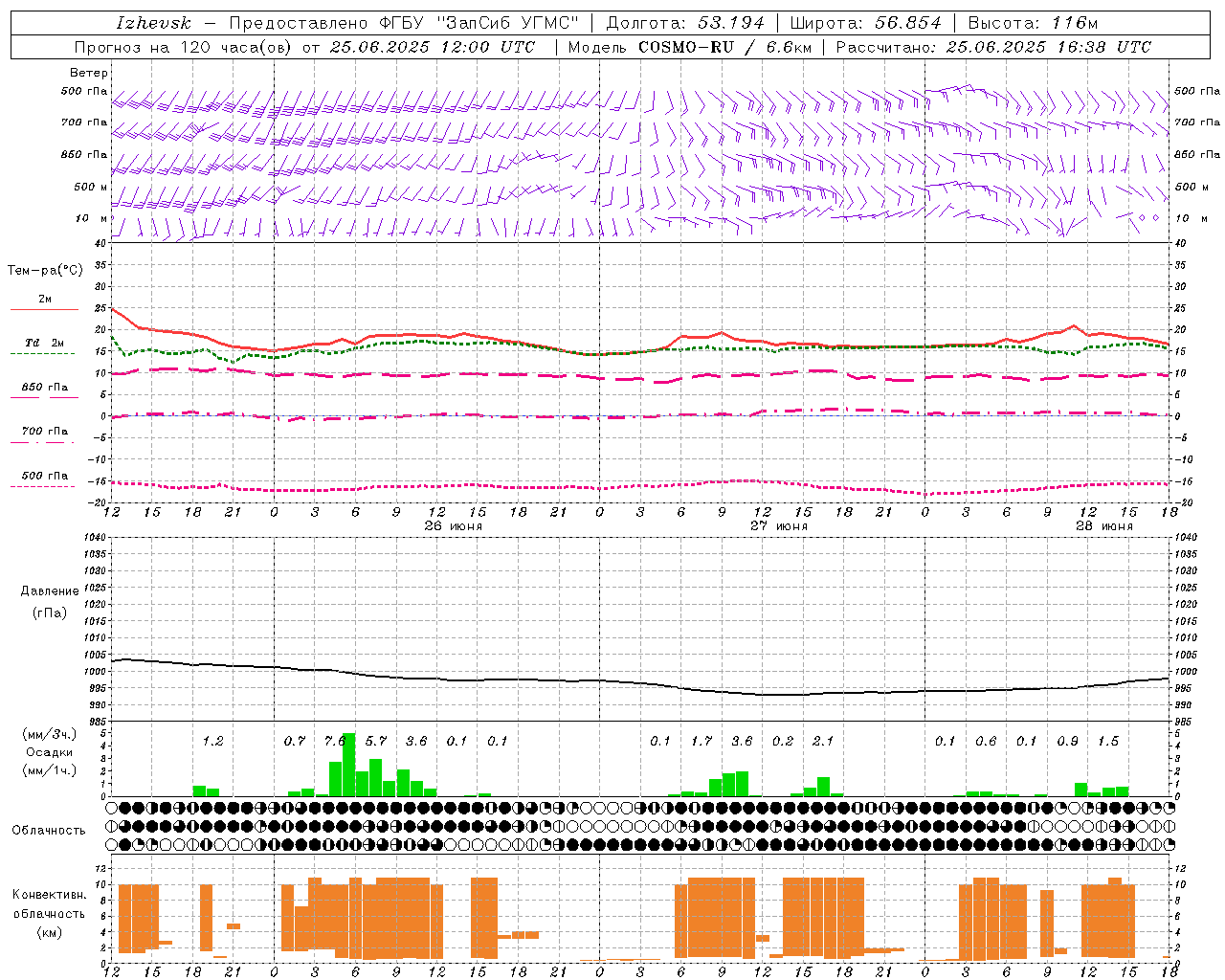Click the '27 июня' date label
The width and height of the screenshot is (1225, 980).
pos(778,526)
